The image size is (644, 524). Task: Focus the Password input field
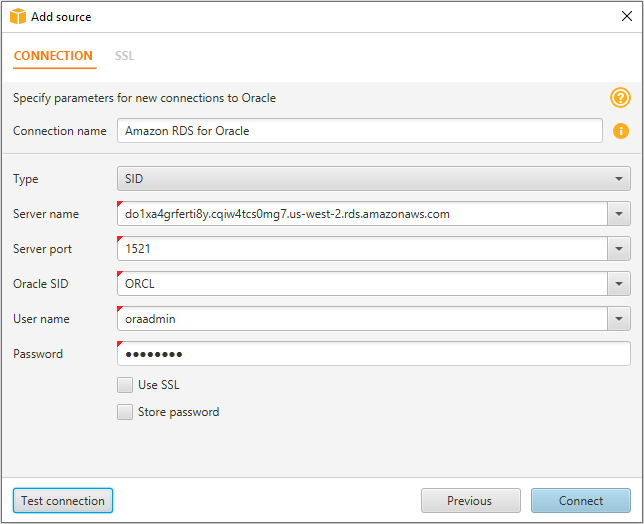coord(373,354)
